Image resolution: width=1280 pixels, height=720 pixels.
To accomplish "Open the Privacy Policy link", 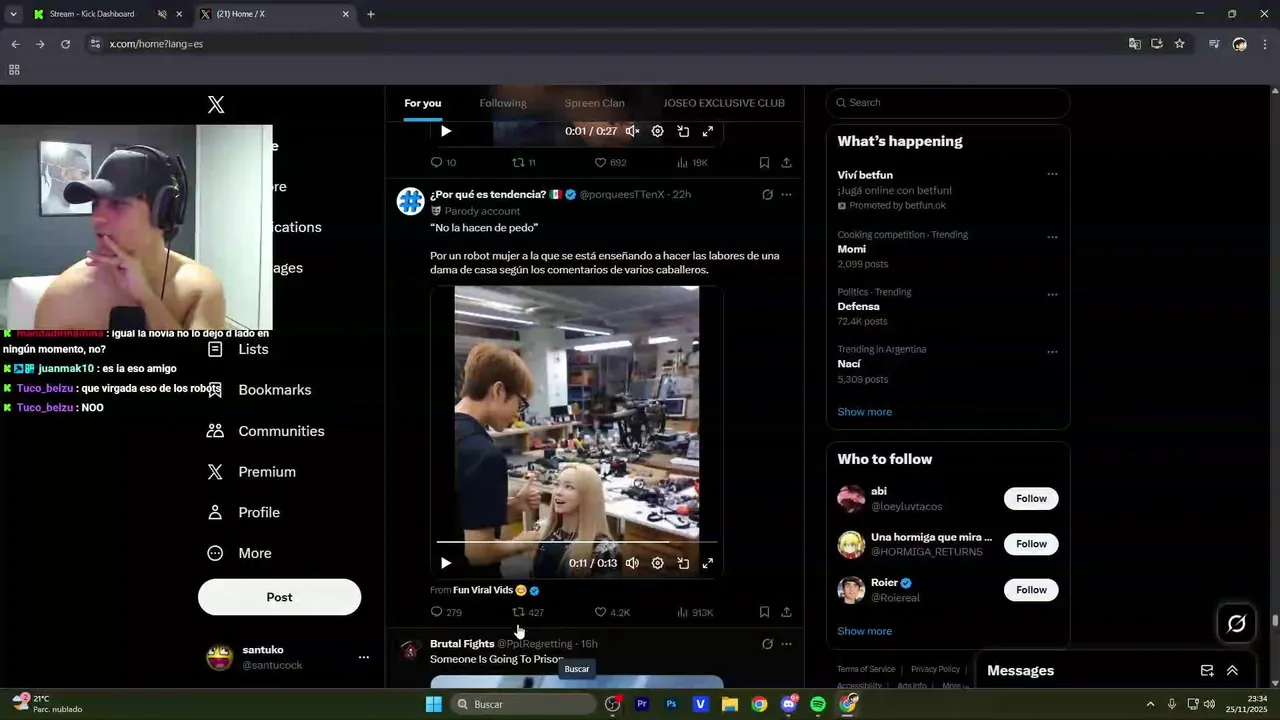I will (935, 669).
